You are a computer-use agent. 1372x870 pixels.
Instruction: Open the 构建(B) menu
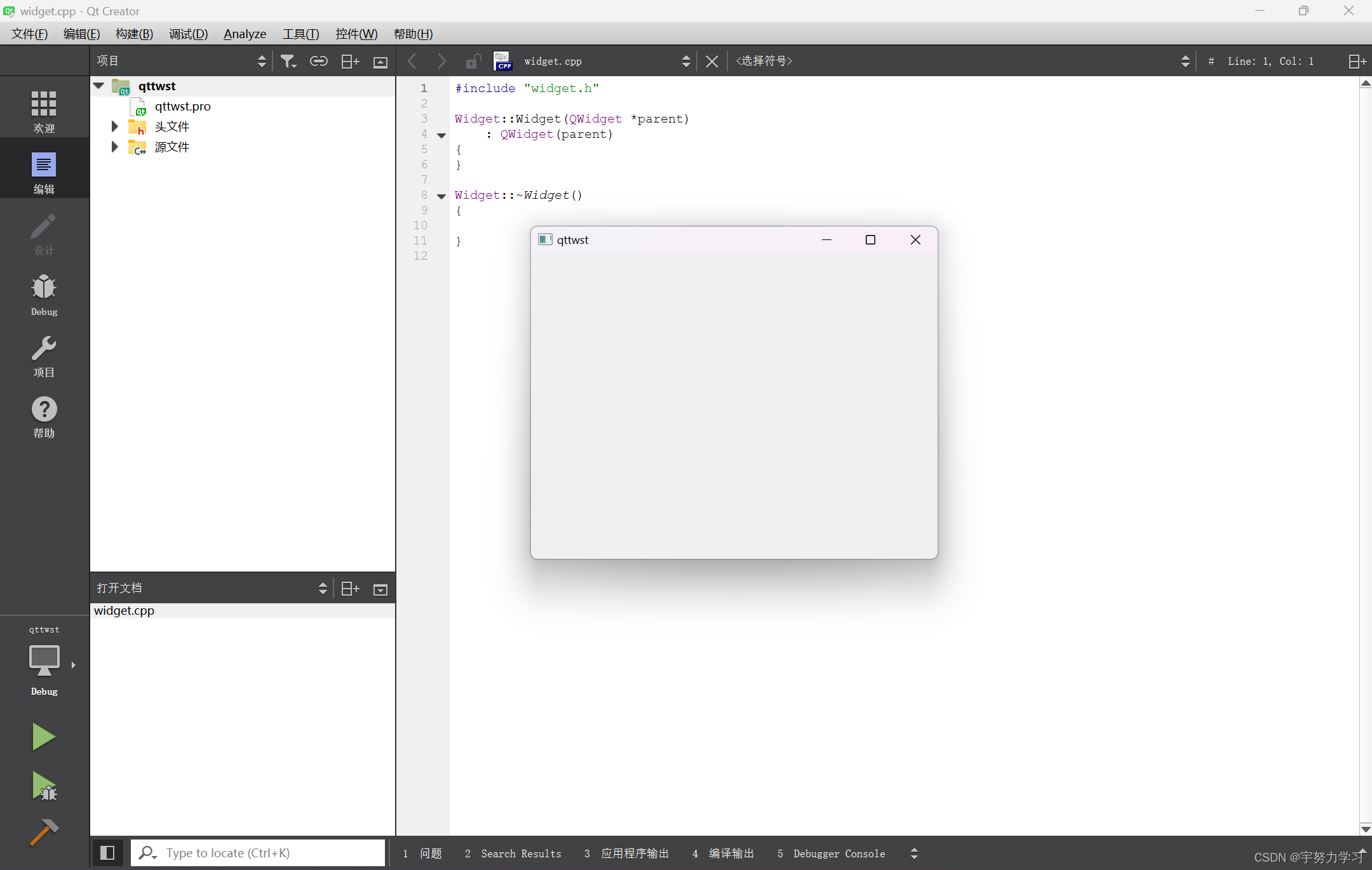(x=134, y=34)
